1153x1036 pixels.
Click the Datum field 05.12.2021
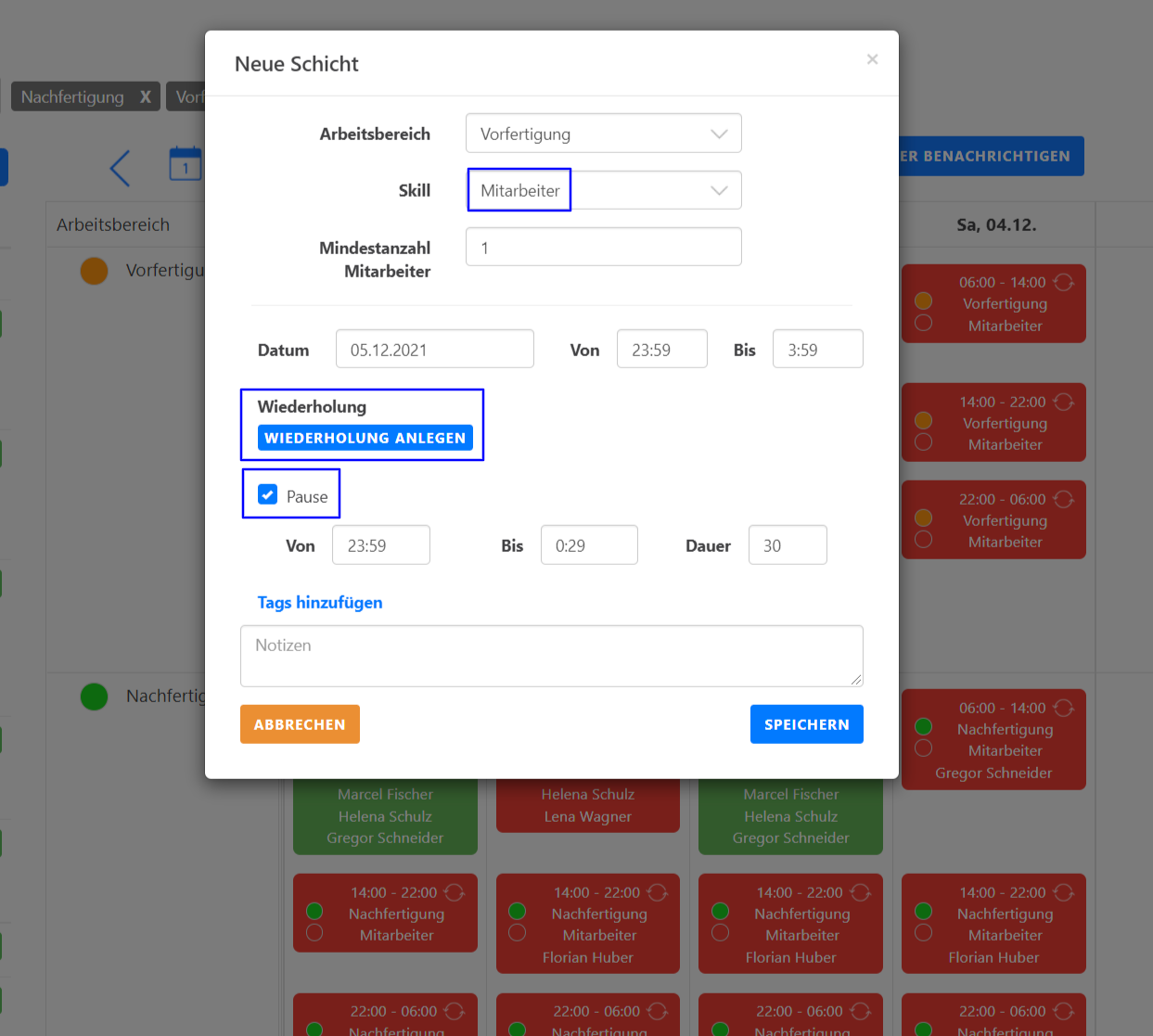(x=434, y=350)
